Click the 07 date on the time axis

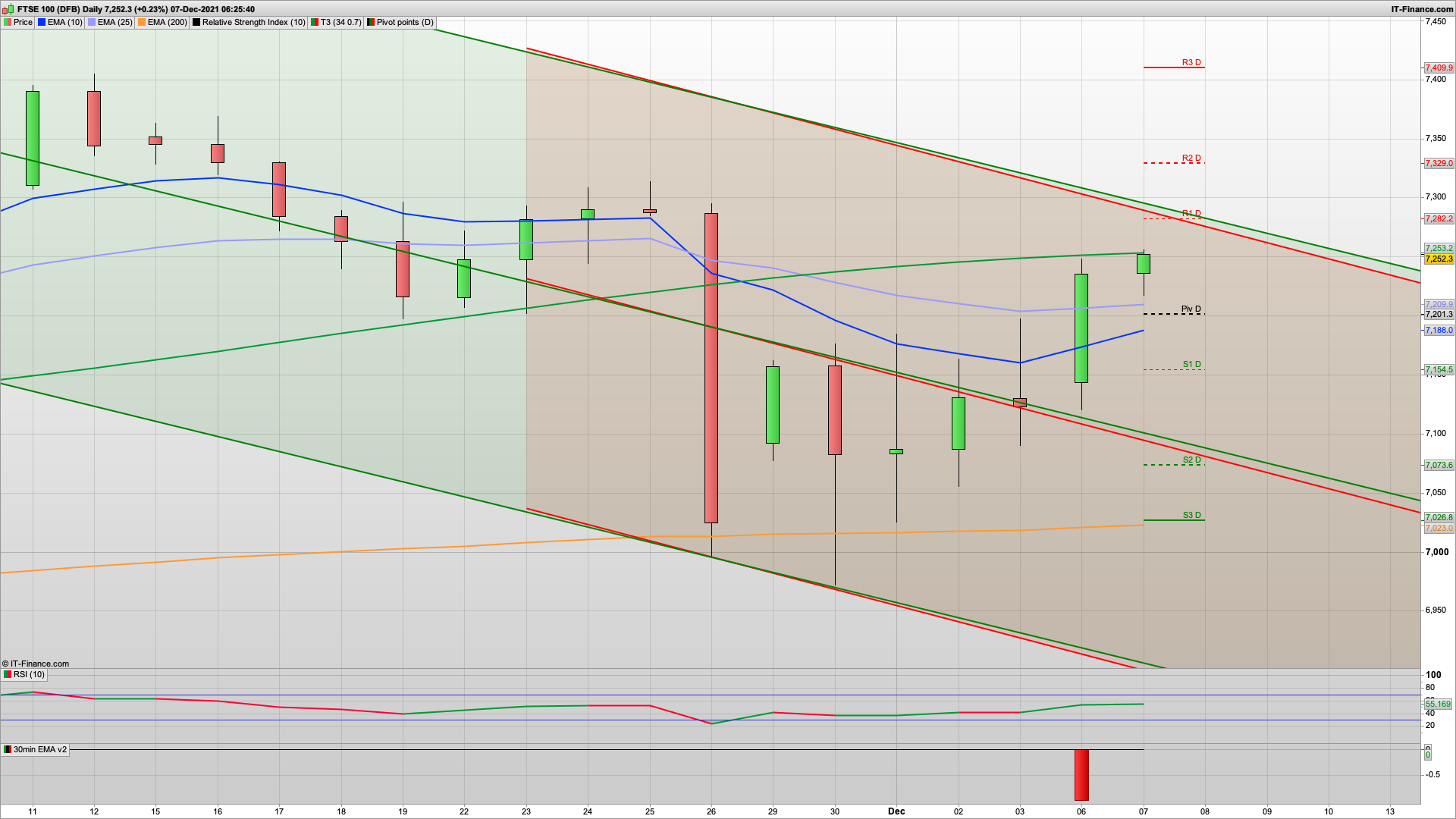(x=1144, y=811)
